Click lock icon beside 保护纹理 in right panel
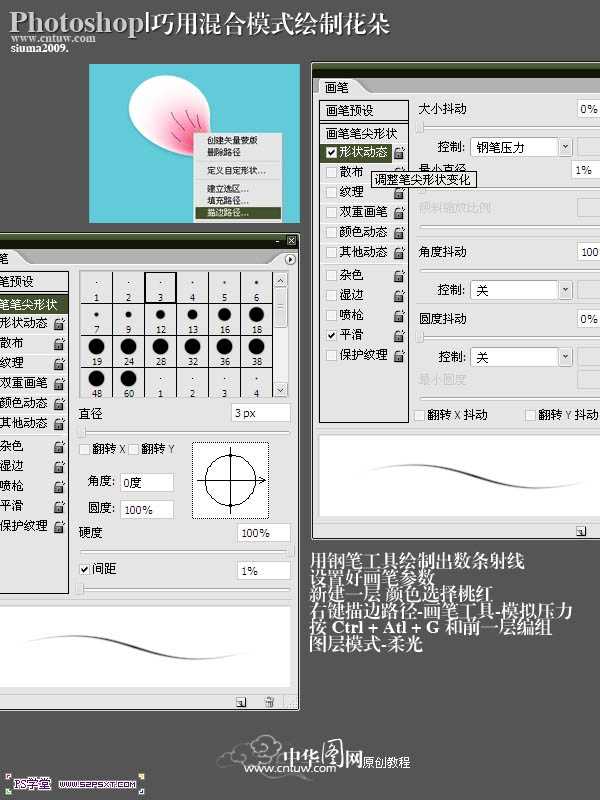Image resolution: width=600 pixels, height=800 pixels. (x=399, y=356)
